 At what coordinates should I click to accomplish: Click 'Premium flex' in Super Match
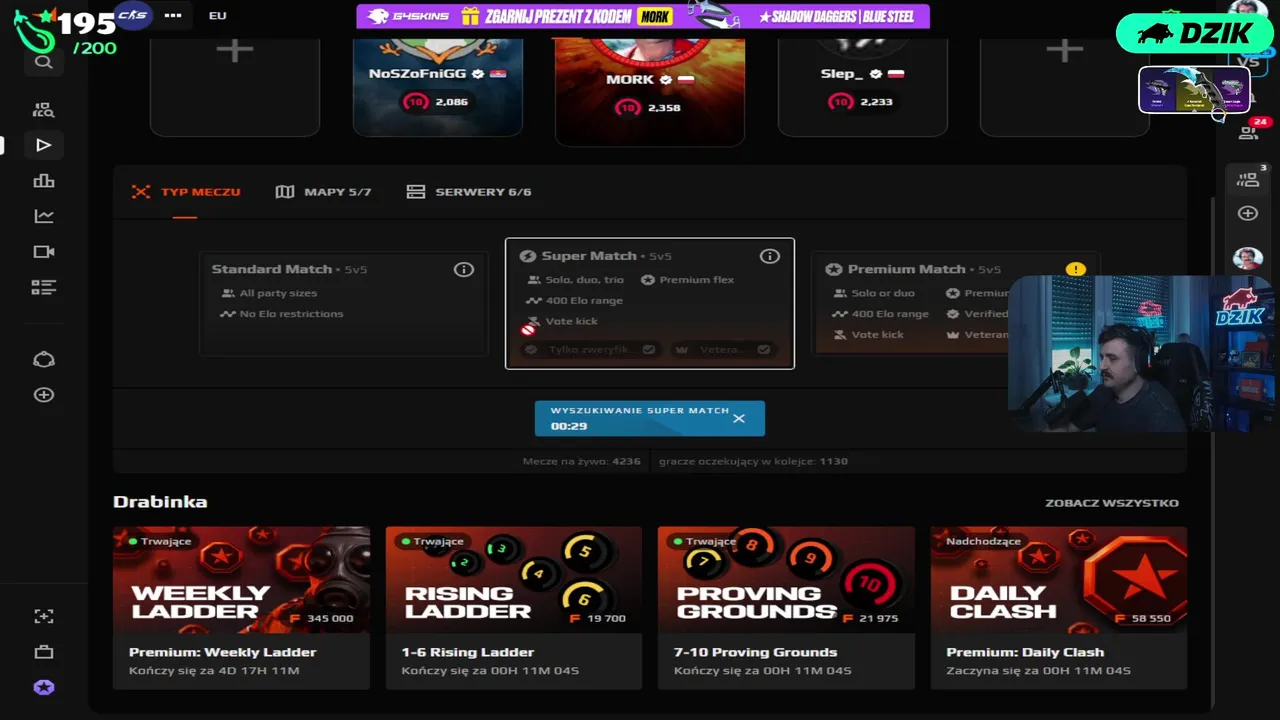point(697,280)
